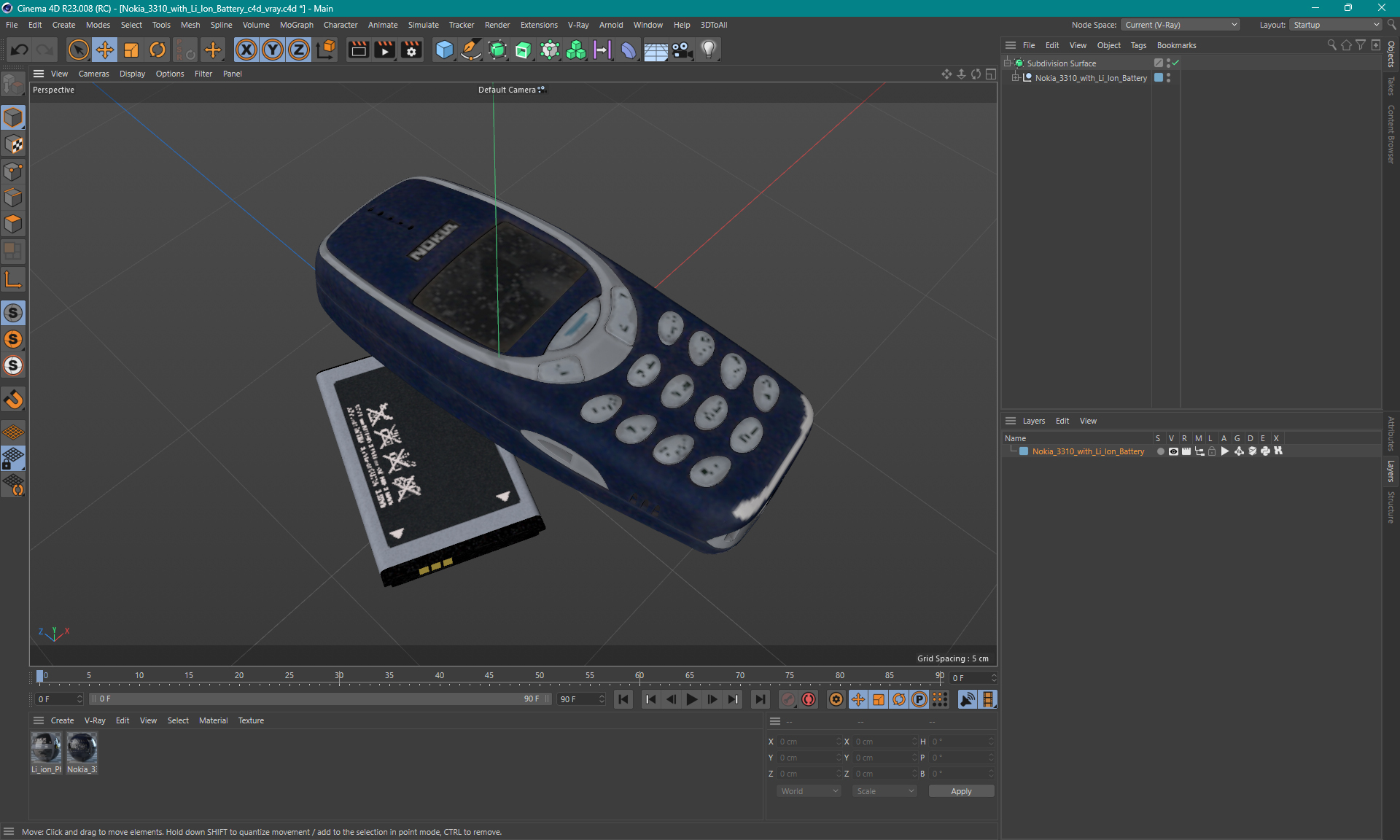Viewport: 1400px width, 840px height.
Task: Toggle Z axis lock
Action: pyautogui.click(x=299, y=50)
